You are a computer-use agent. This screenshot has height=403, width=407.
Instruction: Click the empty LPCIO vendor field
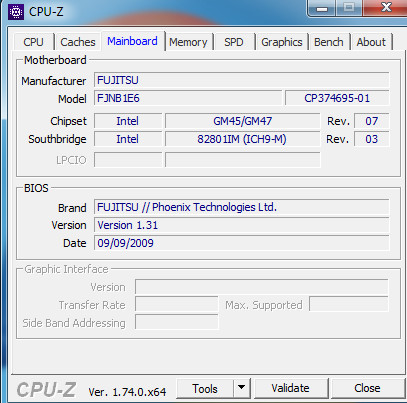tap(128, 160)
